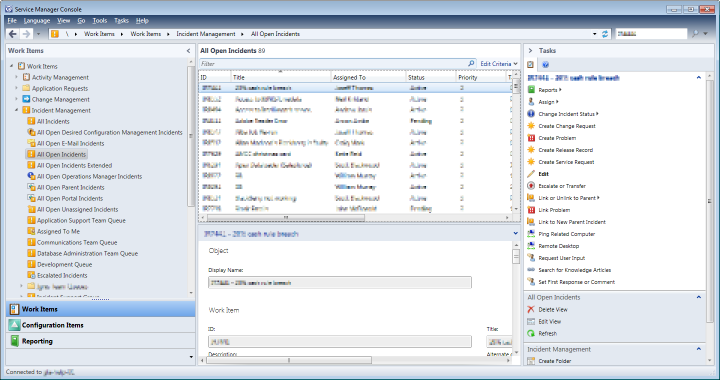Viewport: 720px width, 380px height.
Task: Open the Go menu
Action: (81, 21)
